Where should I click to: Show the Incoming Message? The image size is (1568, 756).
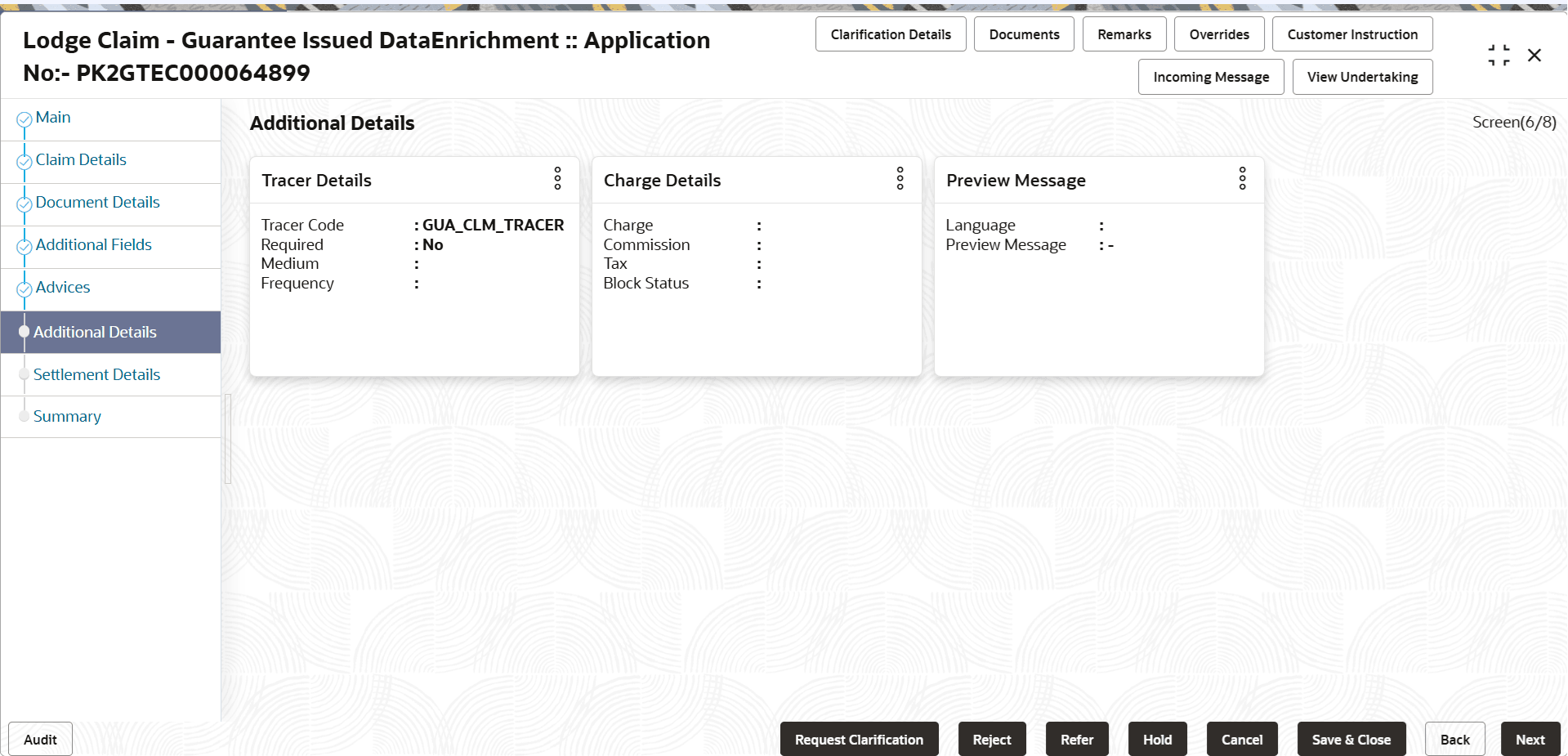coord(1211,77)
